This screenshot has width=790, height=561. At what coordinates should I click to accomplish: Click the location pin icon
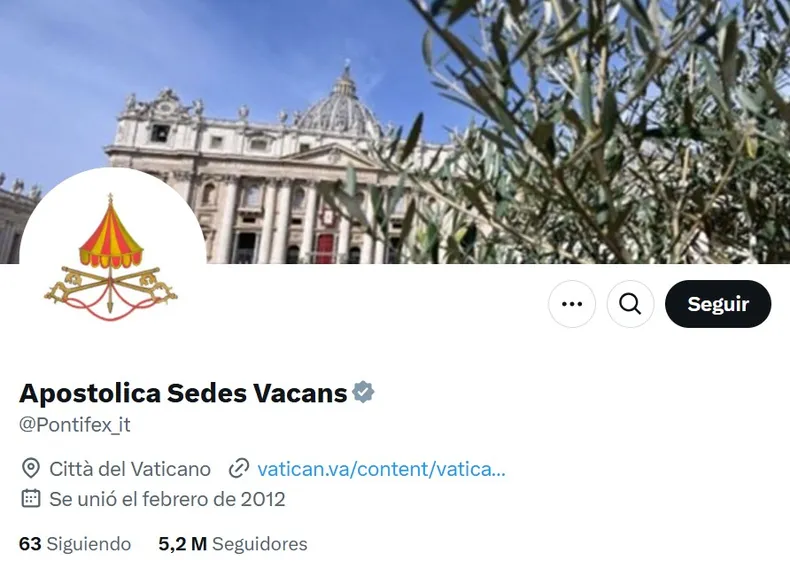(31, 468)
